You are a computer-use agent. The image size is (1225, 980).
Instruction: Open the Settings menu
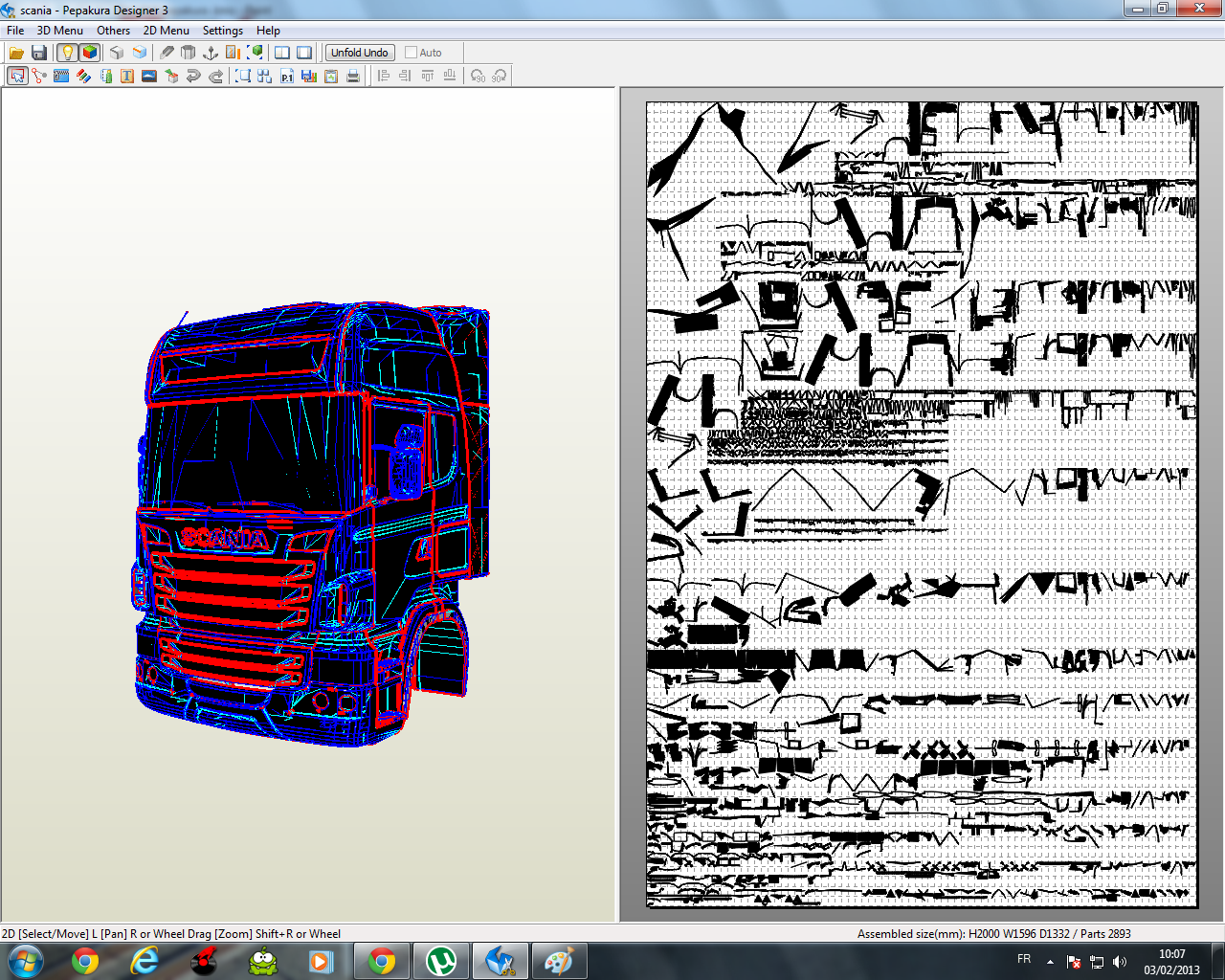222,31
